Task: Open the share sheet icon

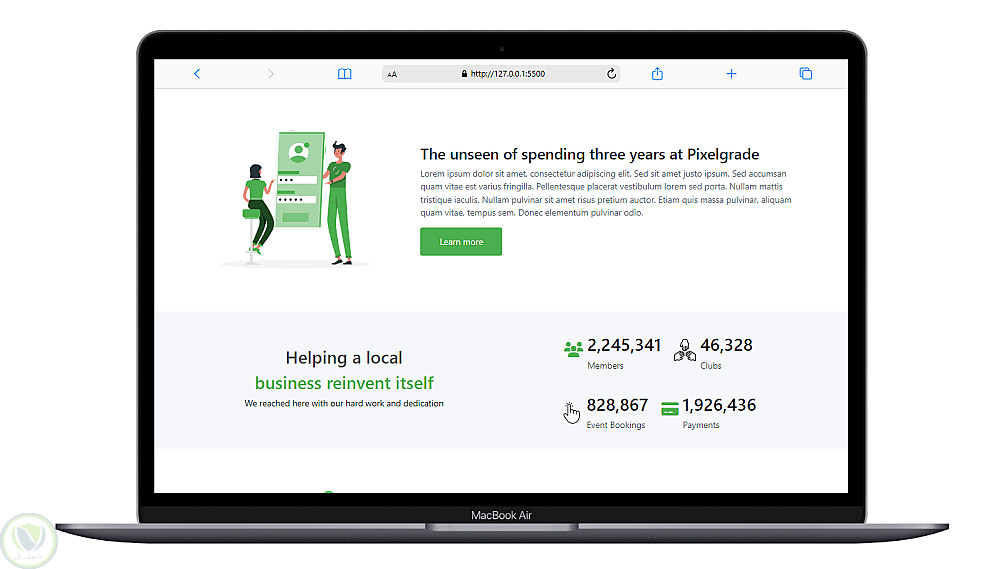Action: pos(658,74)
